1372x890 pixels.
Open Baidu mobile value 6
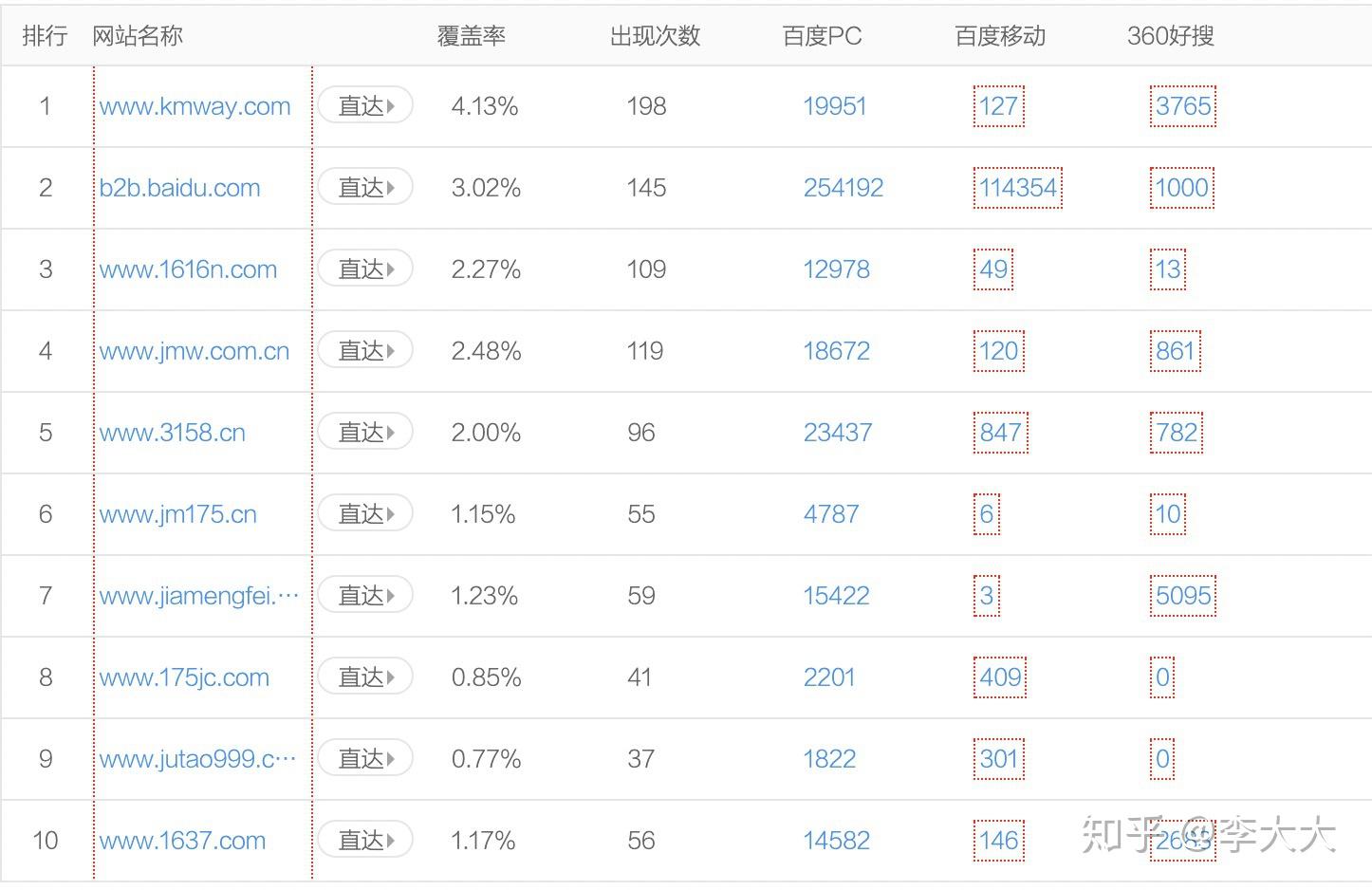[987, 514]
